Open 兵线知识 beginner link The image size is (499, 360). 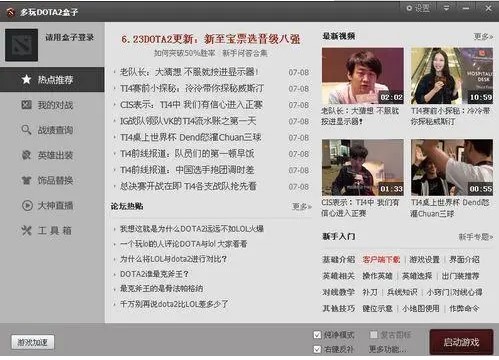402,292
